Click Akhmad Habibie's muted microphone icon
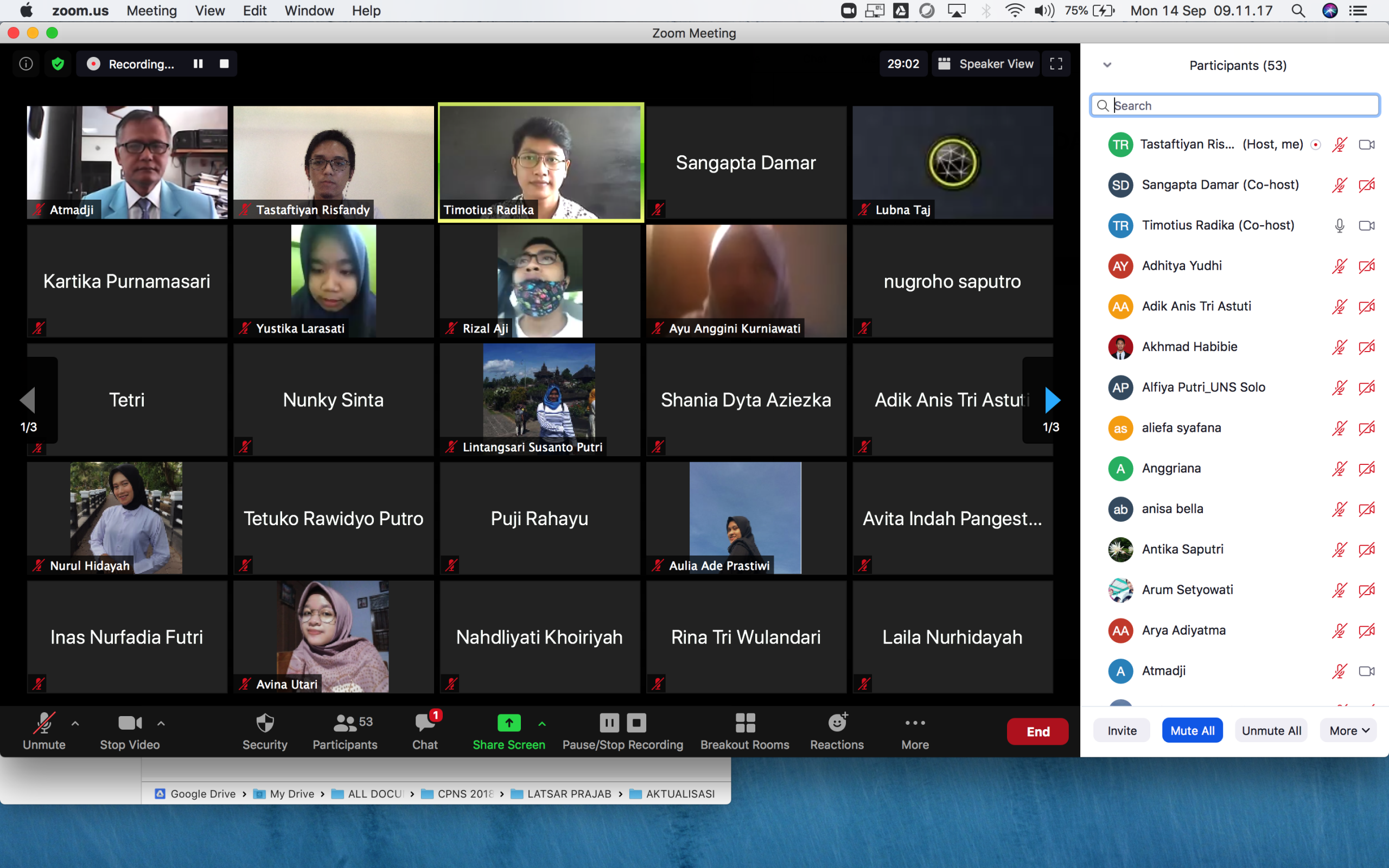This screenshot has height=868, width=1389. click(1339, 347)
